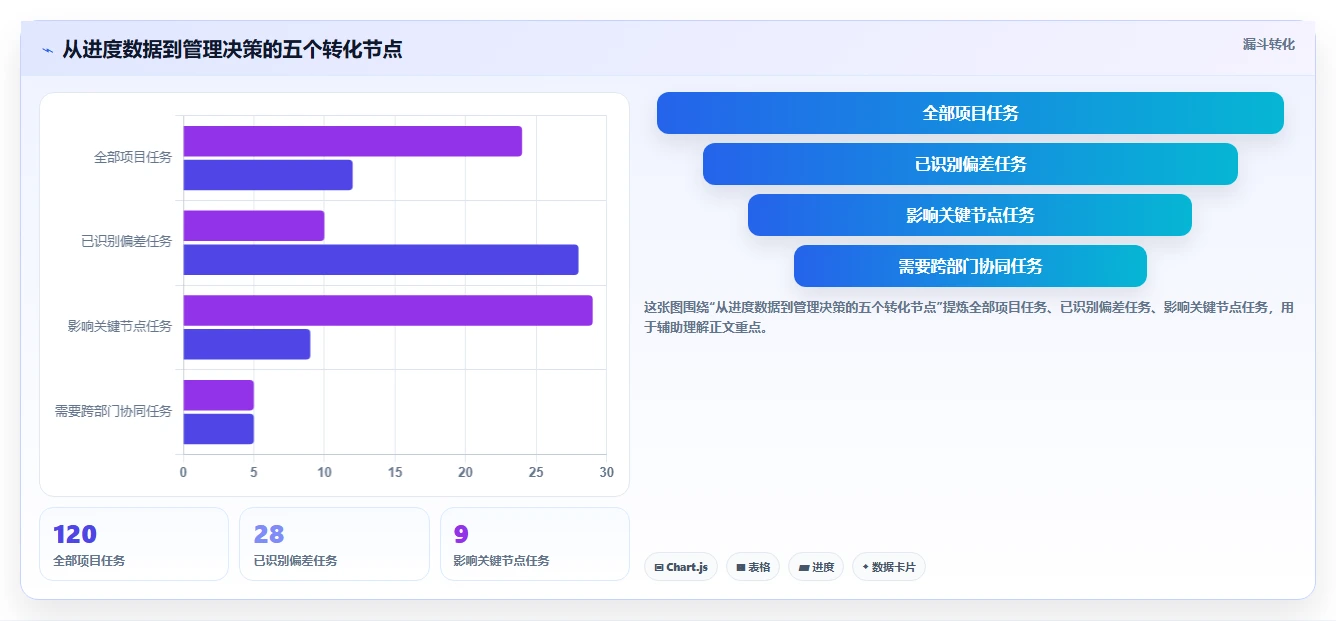This screenshot has height=621, width=1336.
Task: Click the y-axis label 已识别偏差任务
Action: (127, 241)
